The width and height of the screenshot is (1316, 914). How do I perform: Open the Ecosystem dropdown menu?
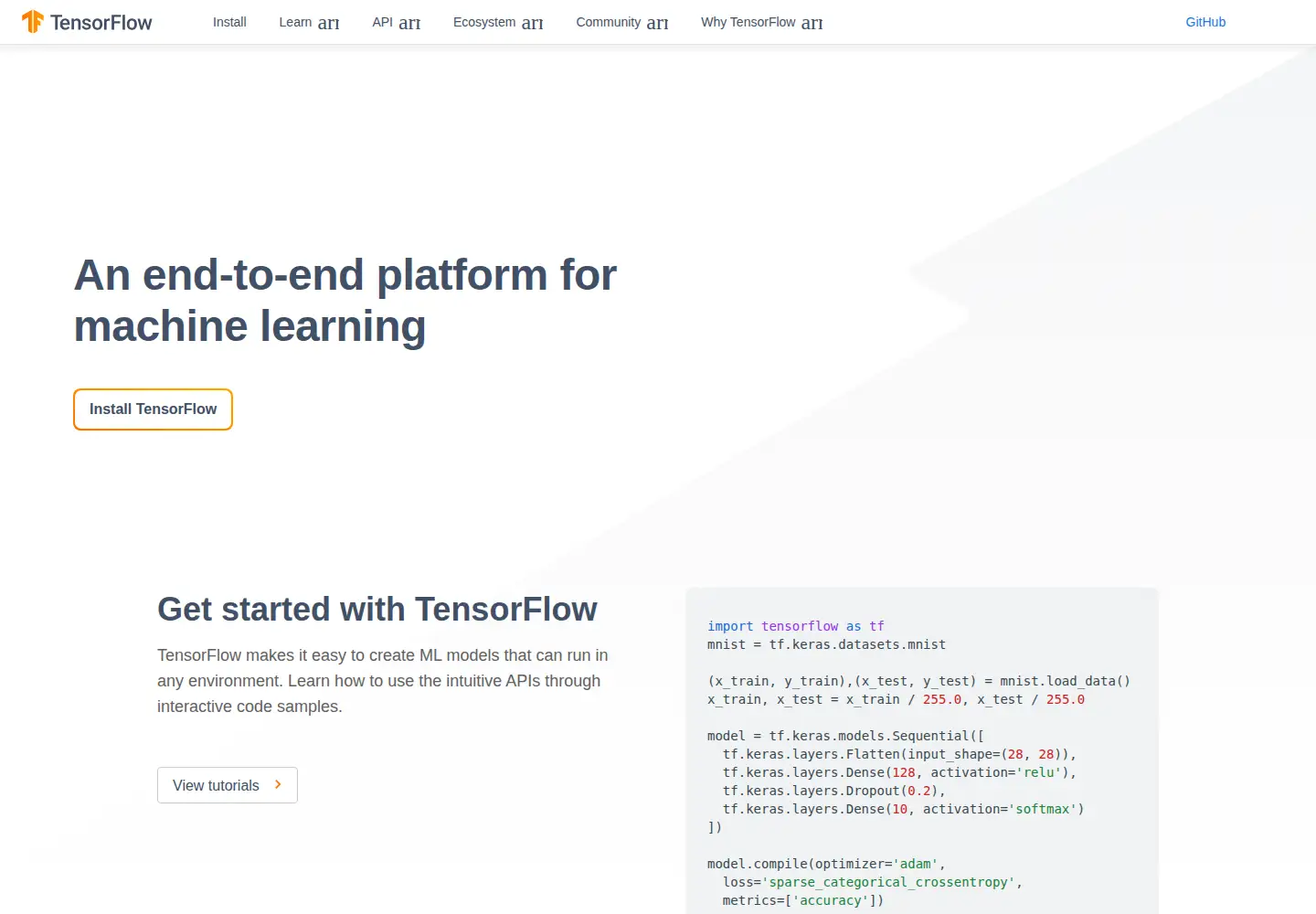498,22
